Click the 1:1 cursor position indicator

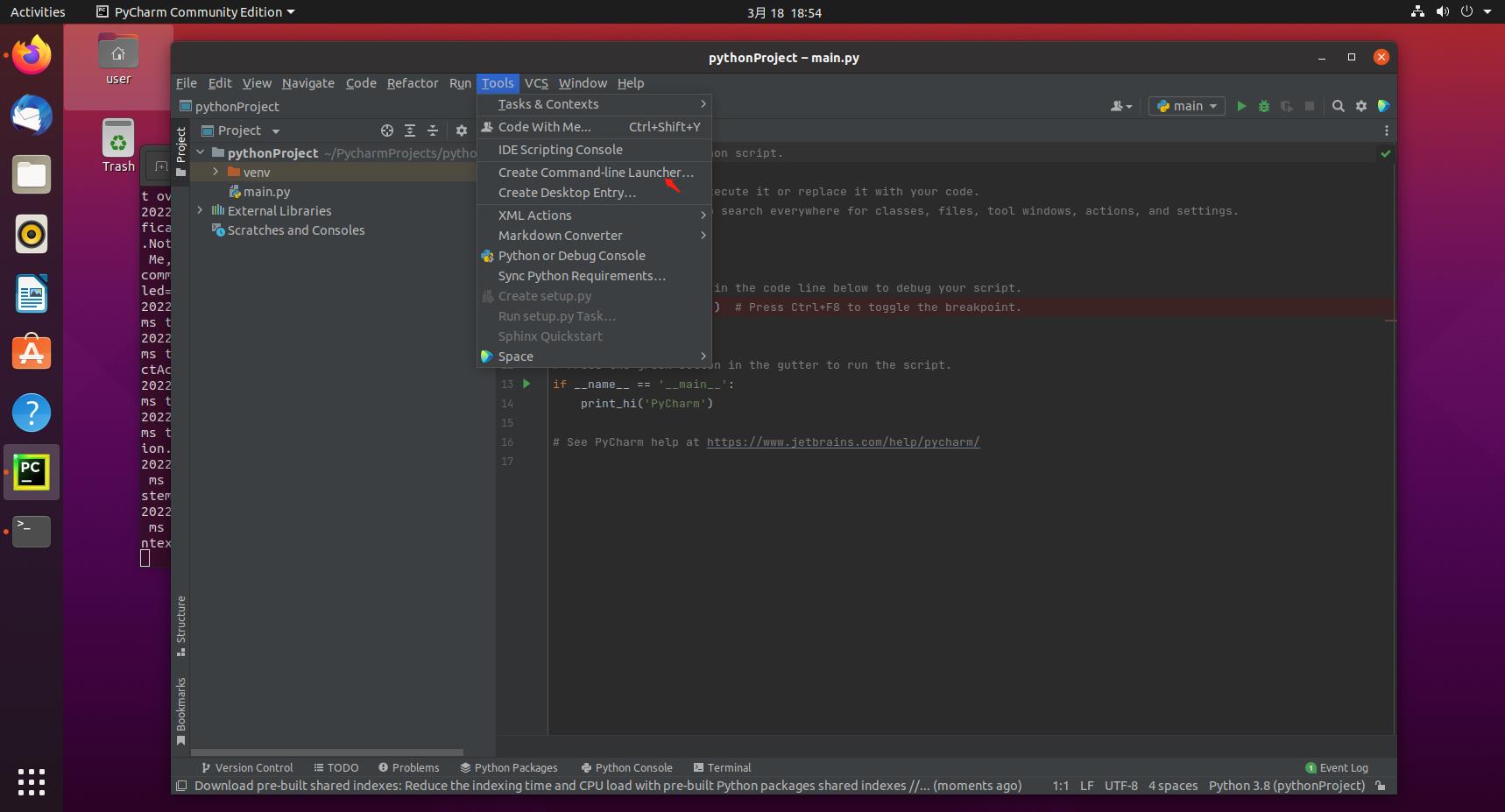pyautogui.click(x=1060, y=786)
